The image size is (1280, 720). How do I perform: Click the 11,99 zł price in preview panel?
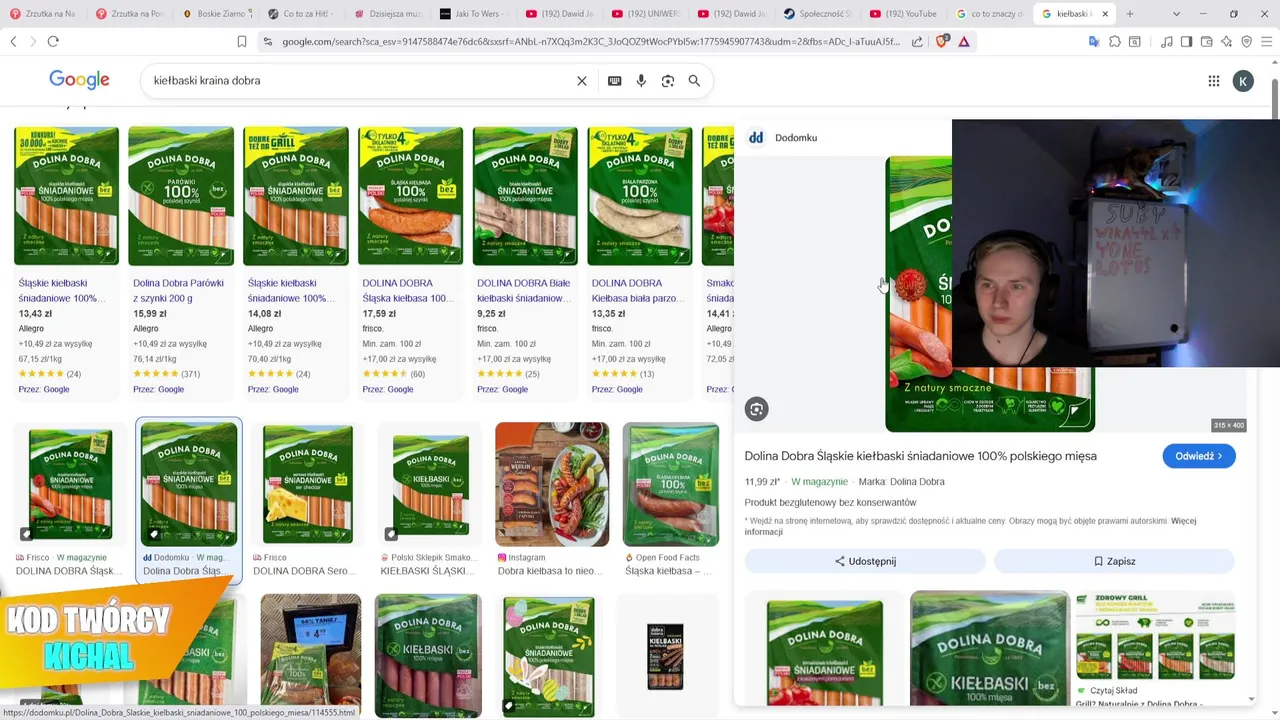click(762, 482)
